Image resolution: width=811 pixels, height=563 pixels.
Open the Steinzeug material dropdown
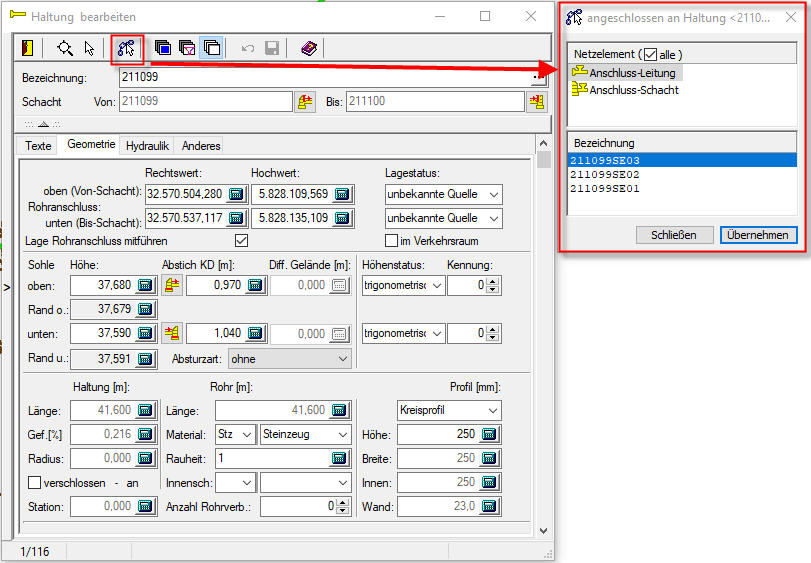click(x=305, y=434)
